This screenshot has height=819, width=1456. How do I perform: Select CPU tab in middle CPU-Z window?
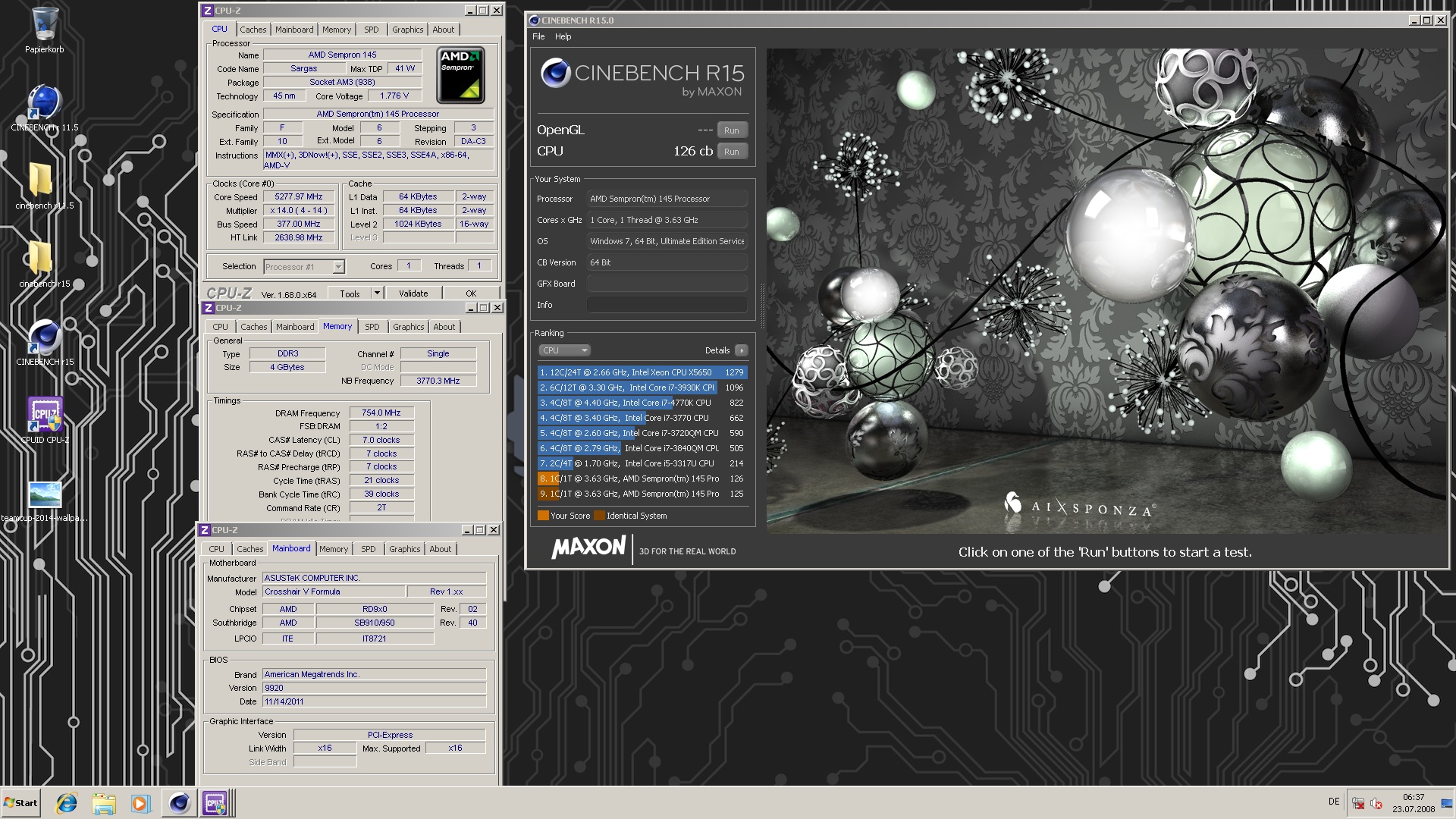(x=220, y=327)
